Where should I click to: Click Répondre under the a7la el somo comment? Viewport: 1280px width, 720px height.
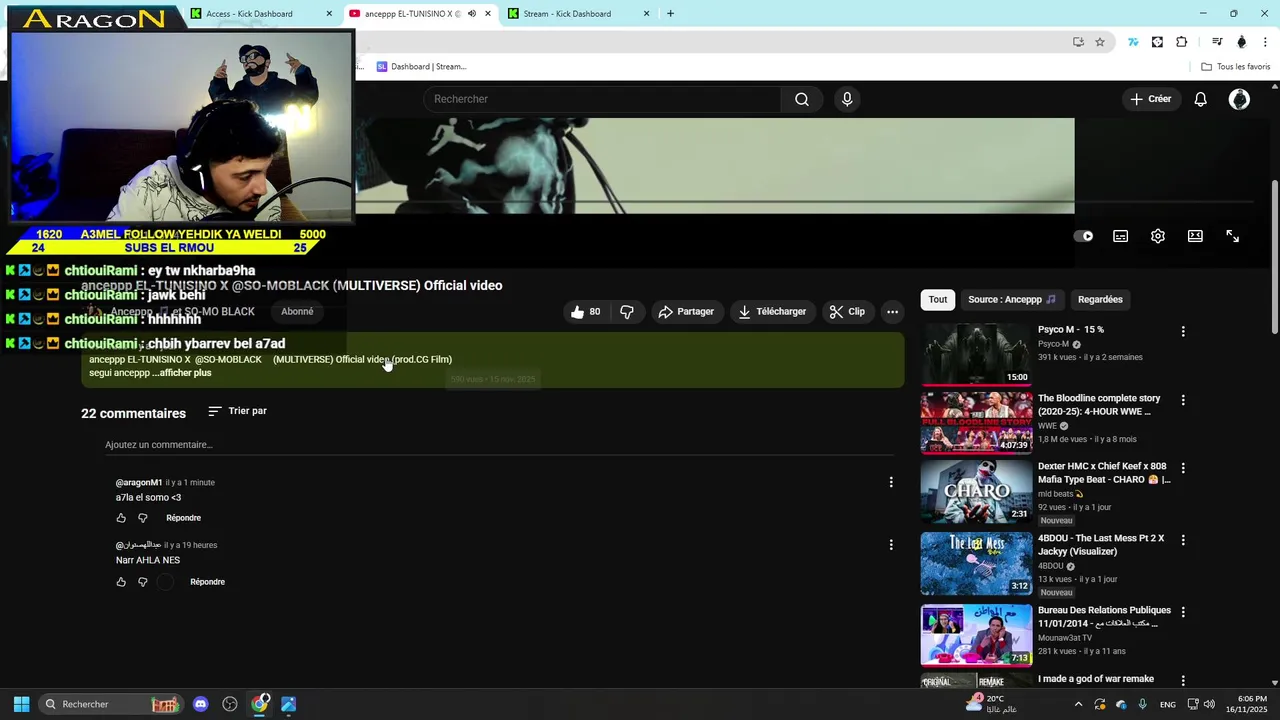[183, 518]
